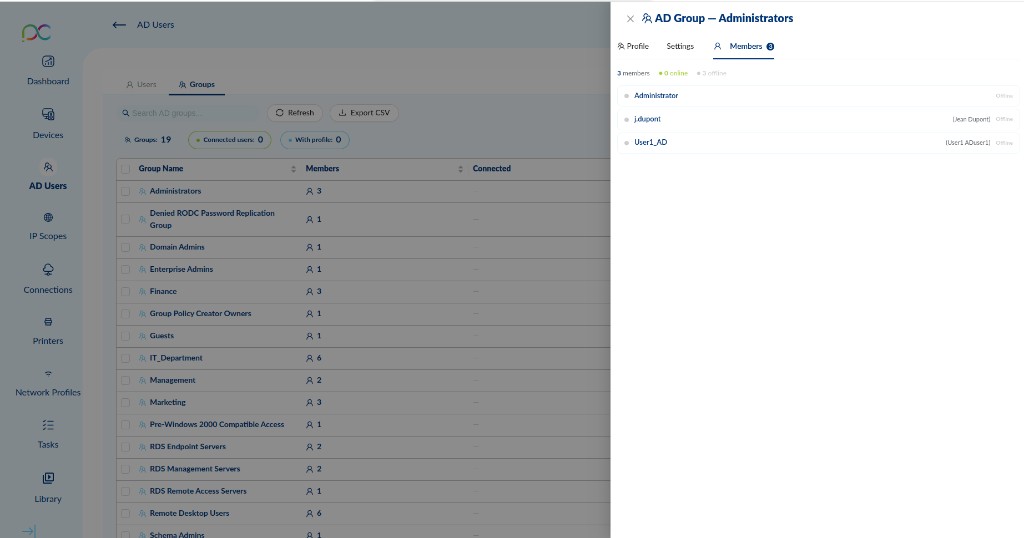Viewport: 1024px width, 538px height.
Task: Filter by Connected users chip
Action: [229, 140]
